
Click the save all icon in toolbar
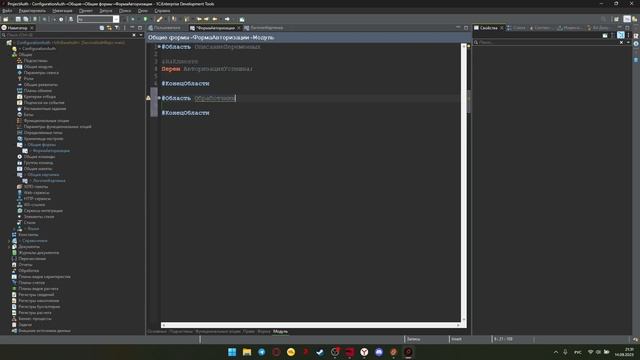[26, 19]
